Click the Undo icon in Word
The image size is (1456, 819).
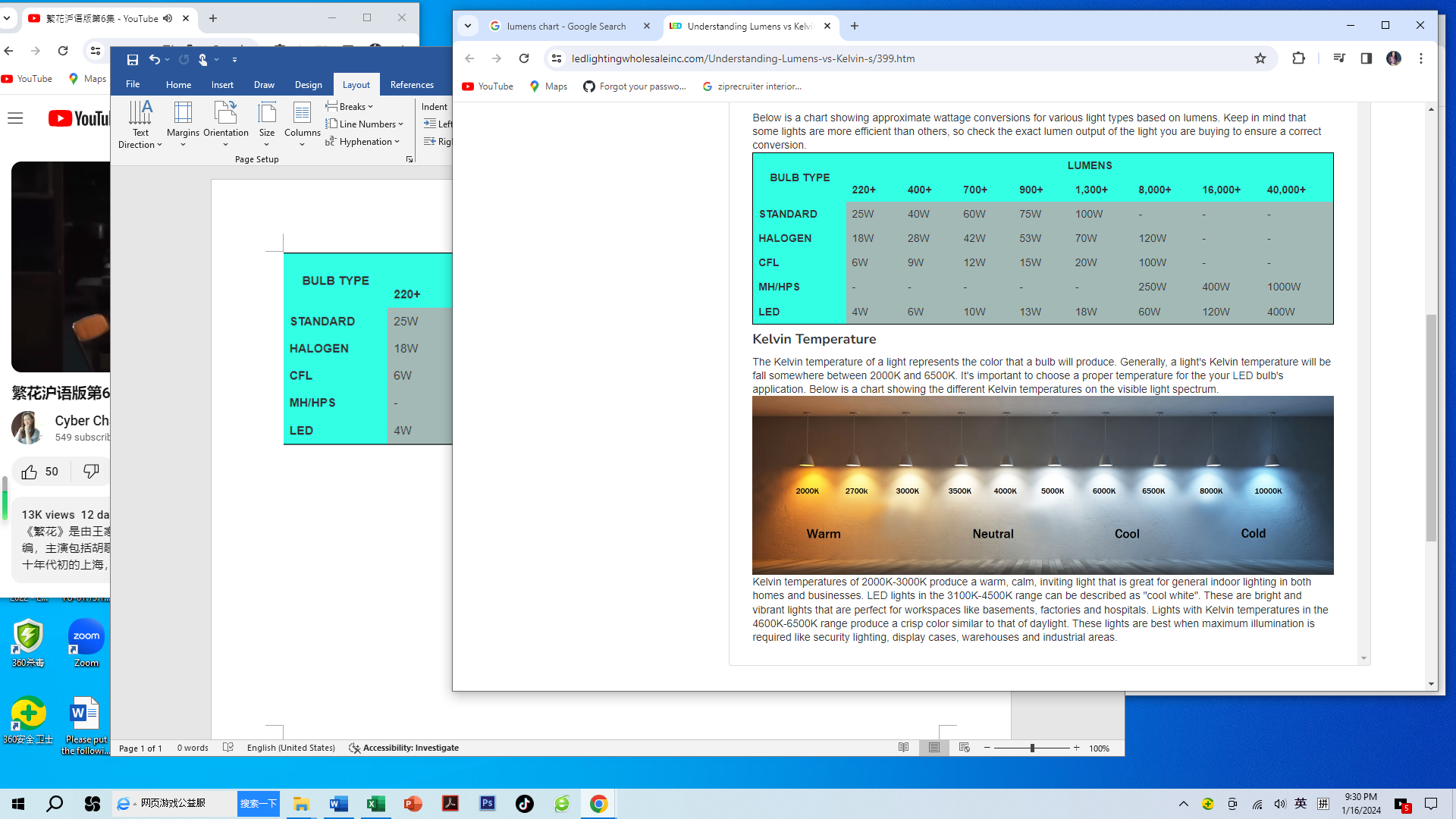[155, 59]
